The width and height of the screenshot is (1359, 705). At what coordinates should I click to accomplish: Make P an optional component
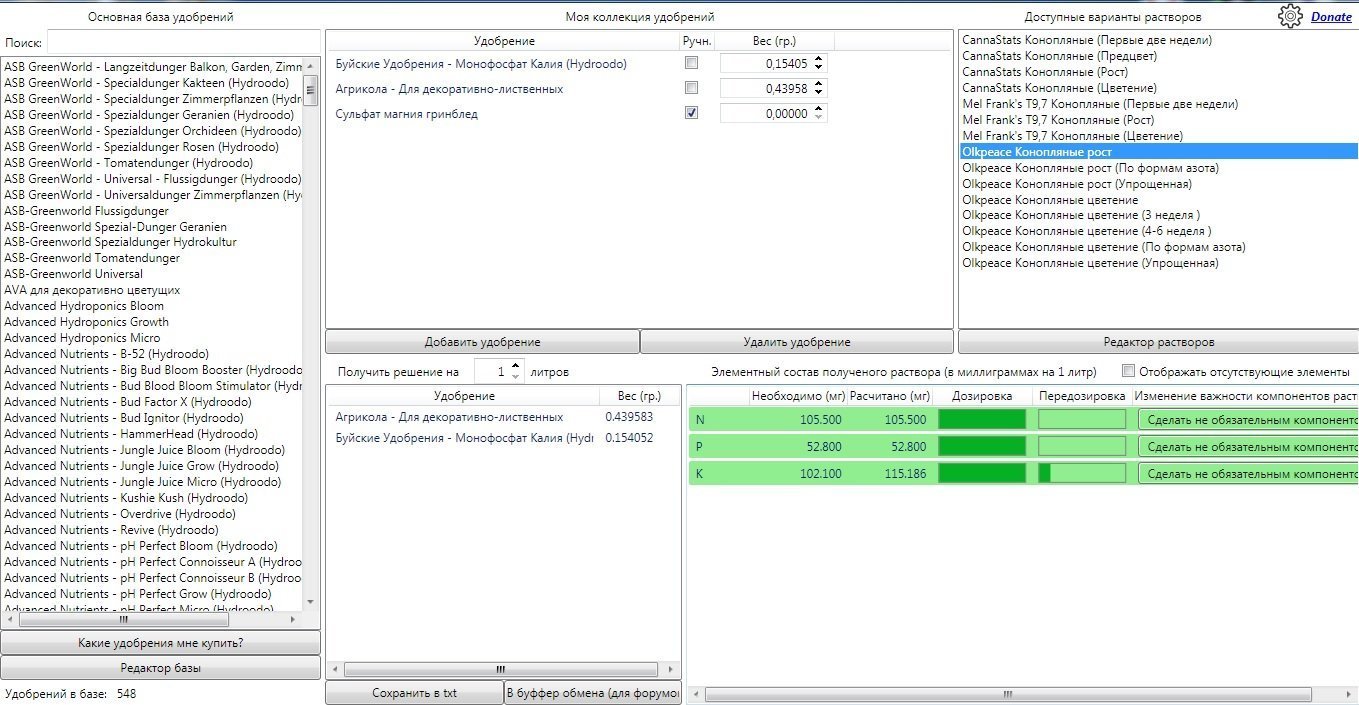coord(1248,447)
